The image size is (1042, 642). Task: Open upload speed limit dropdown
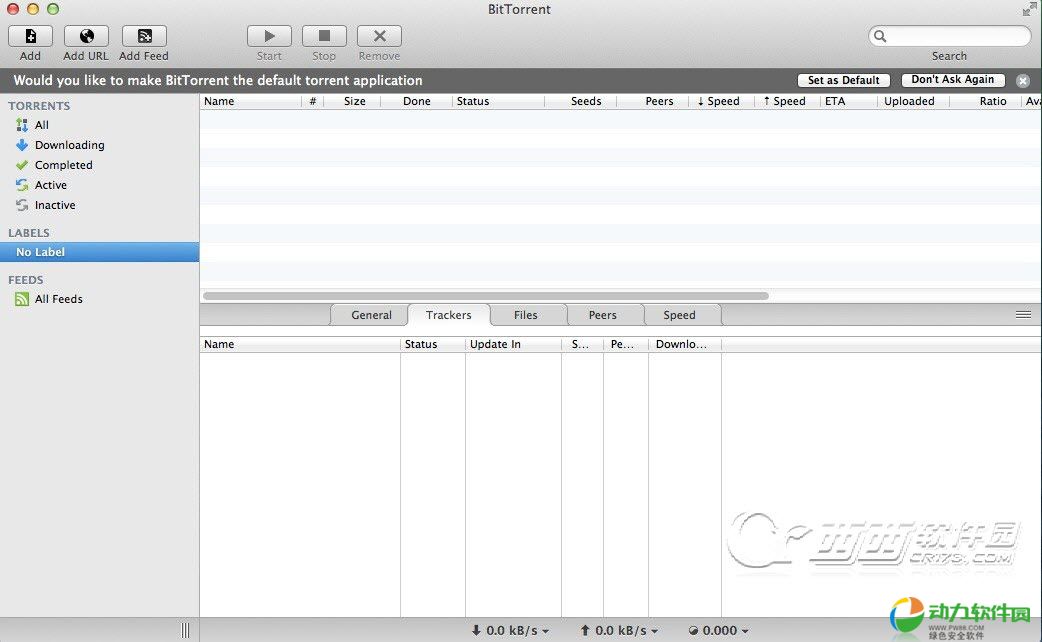click(x=620, y=631)
